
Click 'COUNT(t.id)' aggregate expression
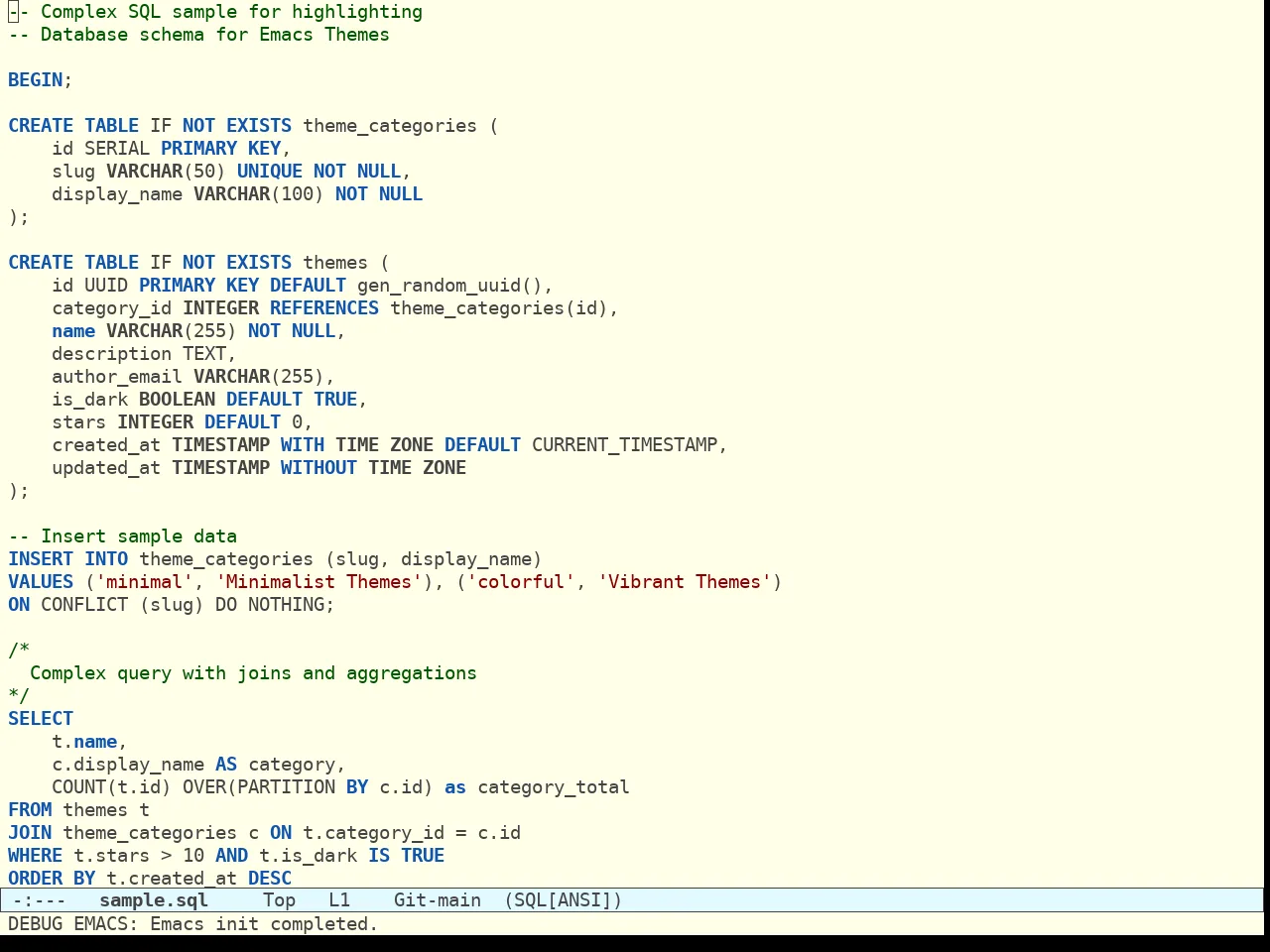(112, 787)
